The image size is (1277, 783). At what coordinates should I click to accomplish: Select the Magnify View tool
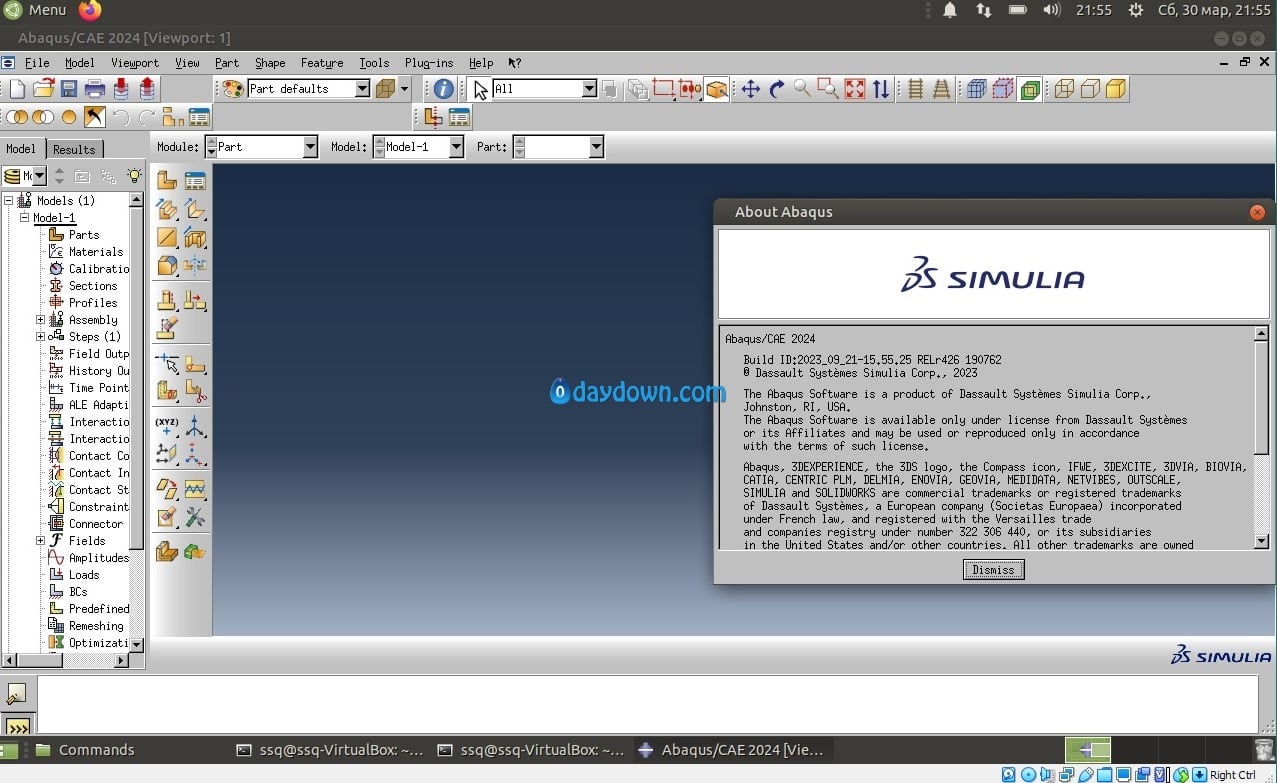tap(802, 89)
